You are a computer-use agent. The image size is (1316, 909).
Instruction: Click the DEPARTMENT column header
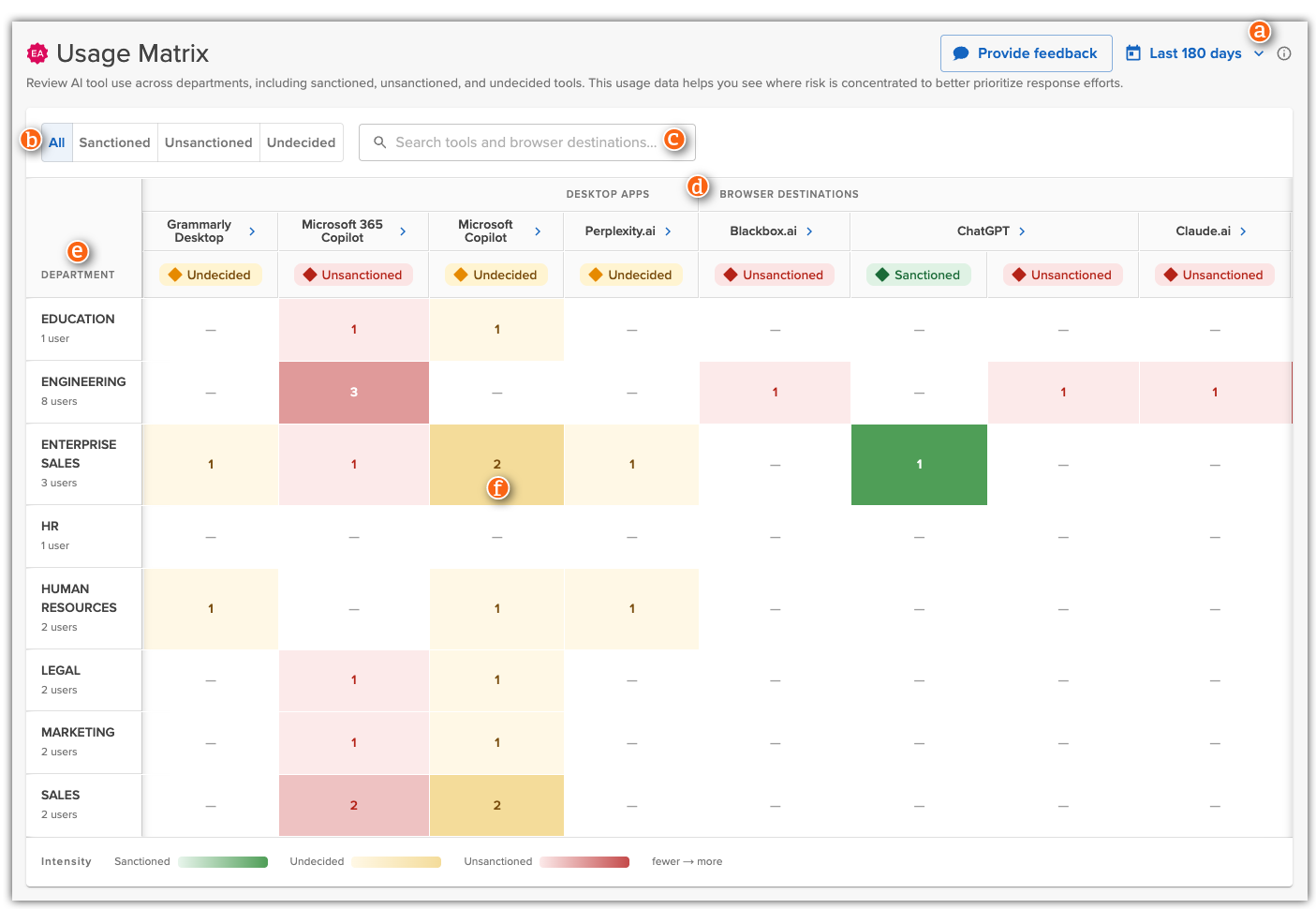click(78, 275)
